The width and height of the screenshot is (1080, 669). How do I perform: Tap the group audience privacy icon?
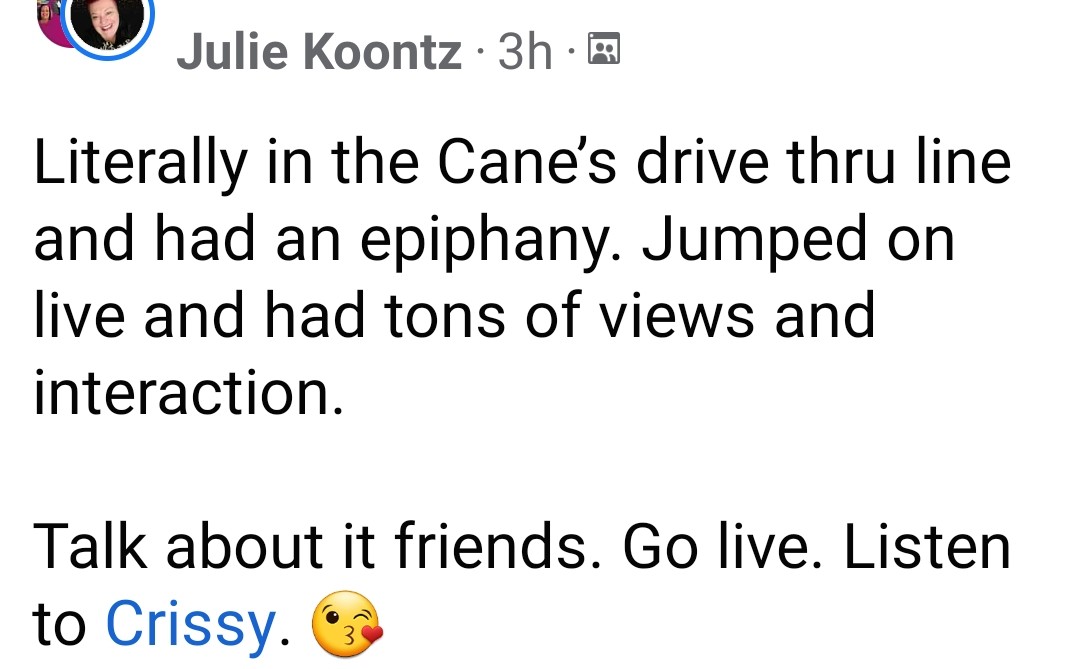click(x=604, y=49)
